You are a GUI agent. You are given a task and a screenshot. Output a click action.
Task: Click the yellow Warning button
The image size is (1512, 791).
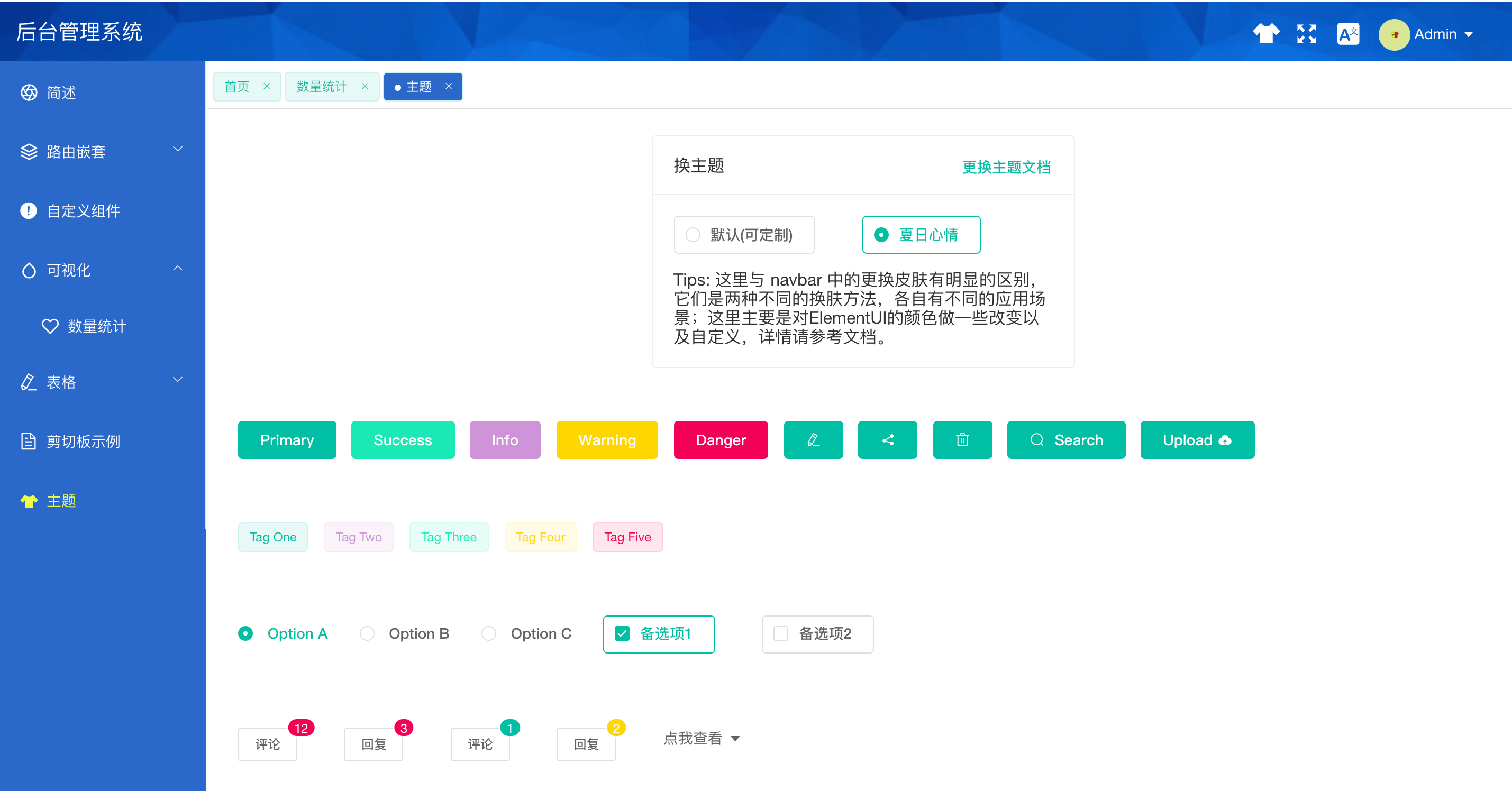click(x=606, y=439)
